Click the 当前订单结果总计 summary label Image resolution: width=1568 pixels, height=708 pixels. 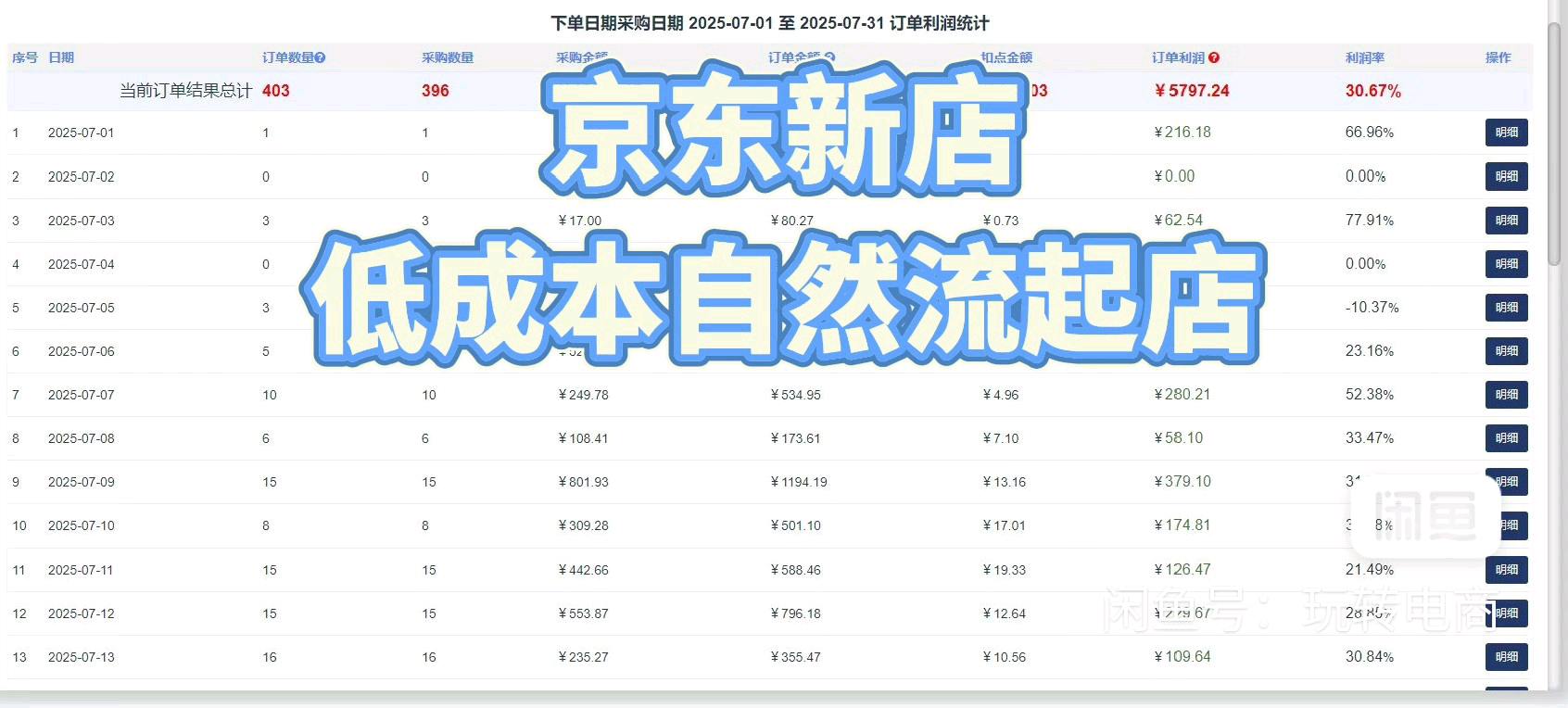(x=185, y=91)
